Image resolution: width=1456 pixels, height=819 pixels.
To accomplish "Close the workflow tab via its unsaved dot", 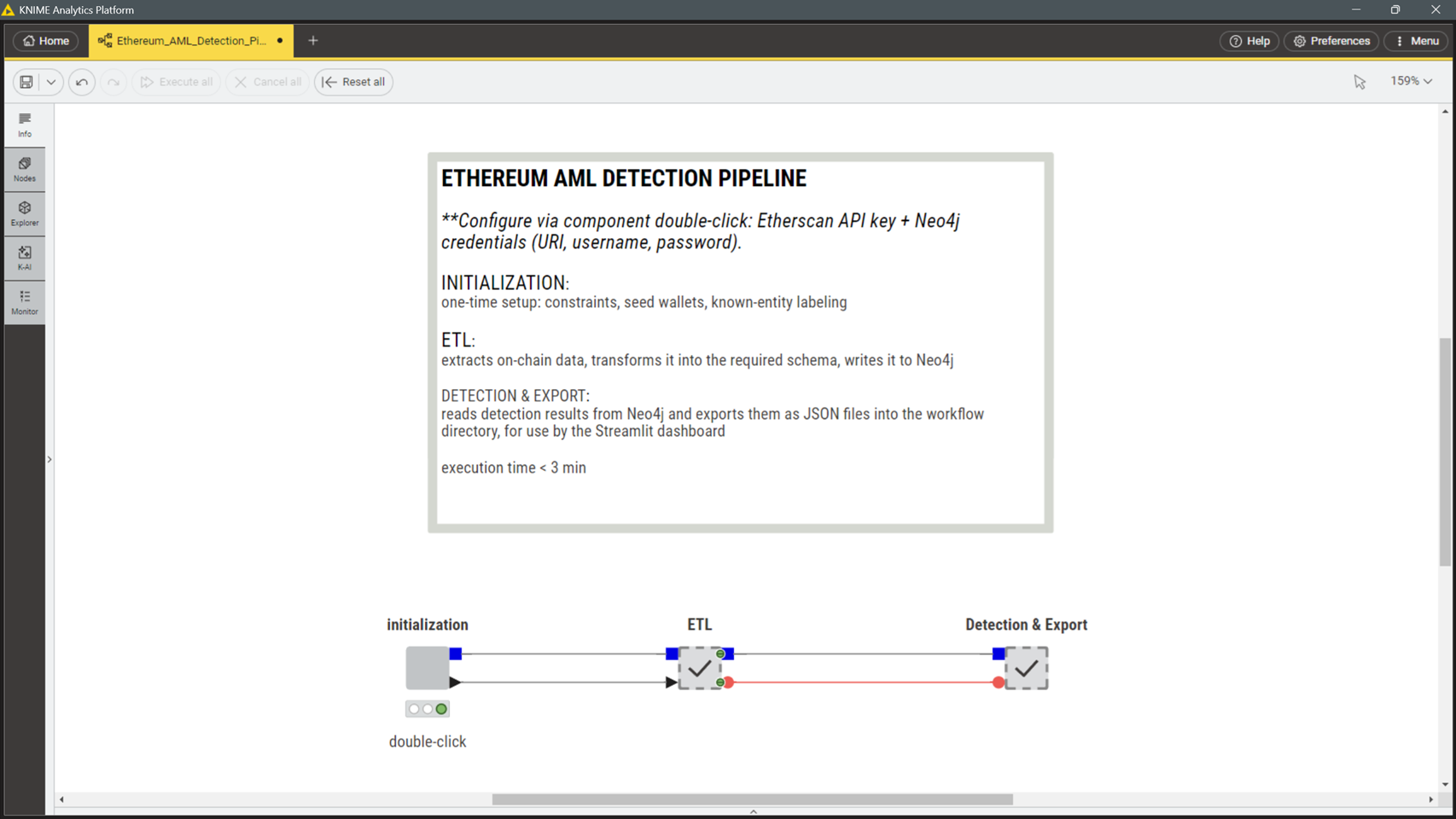I will pyautogui.click(x=280, y=41).
